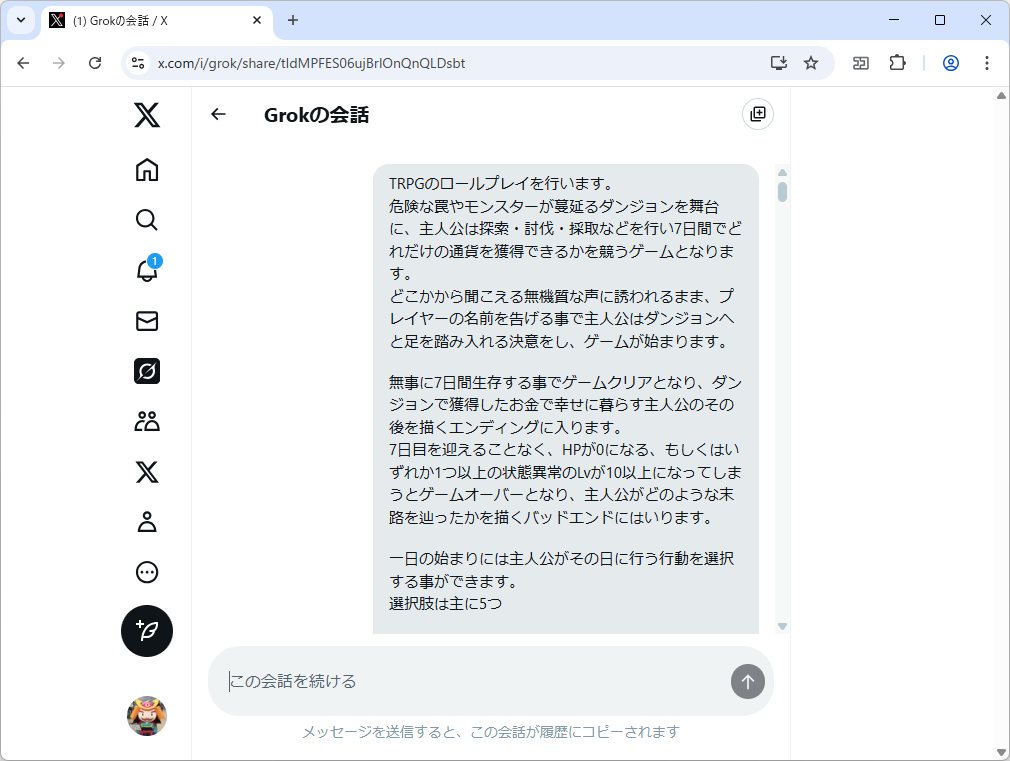View your Communities
Screen dimensions: 1010x761
[x=146, y=421]
